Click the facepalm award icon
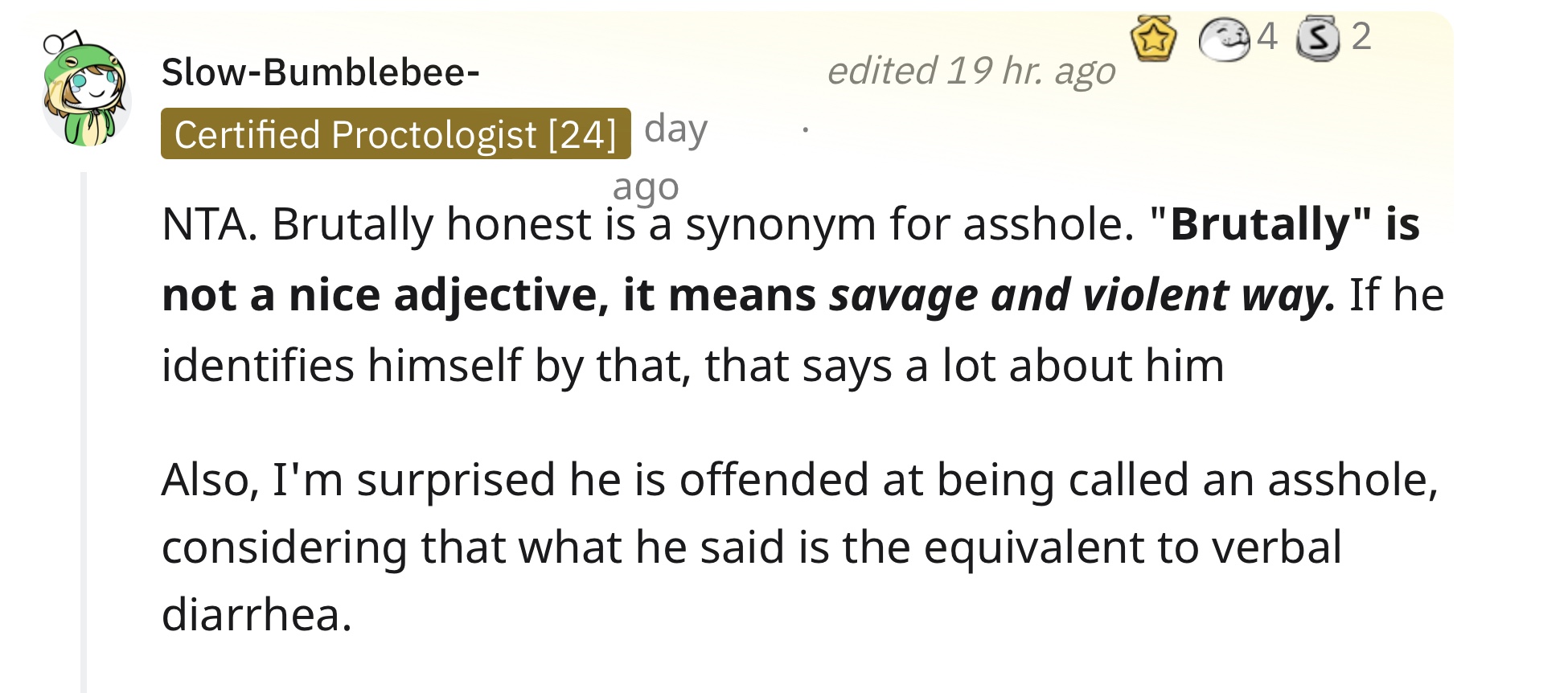This screenshot has width=1568, height=693. 1224,39
